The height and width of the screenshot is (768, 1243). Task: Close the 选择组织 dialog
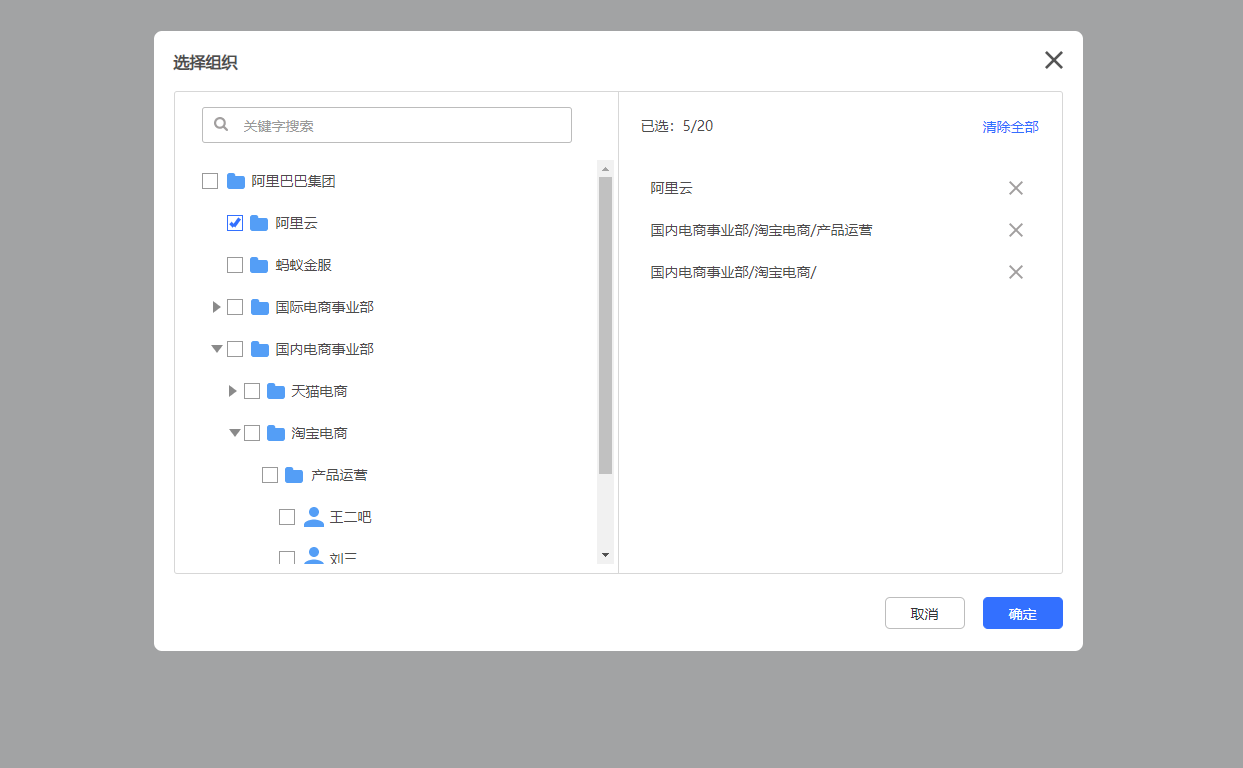tap(1054, 60)
